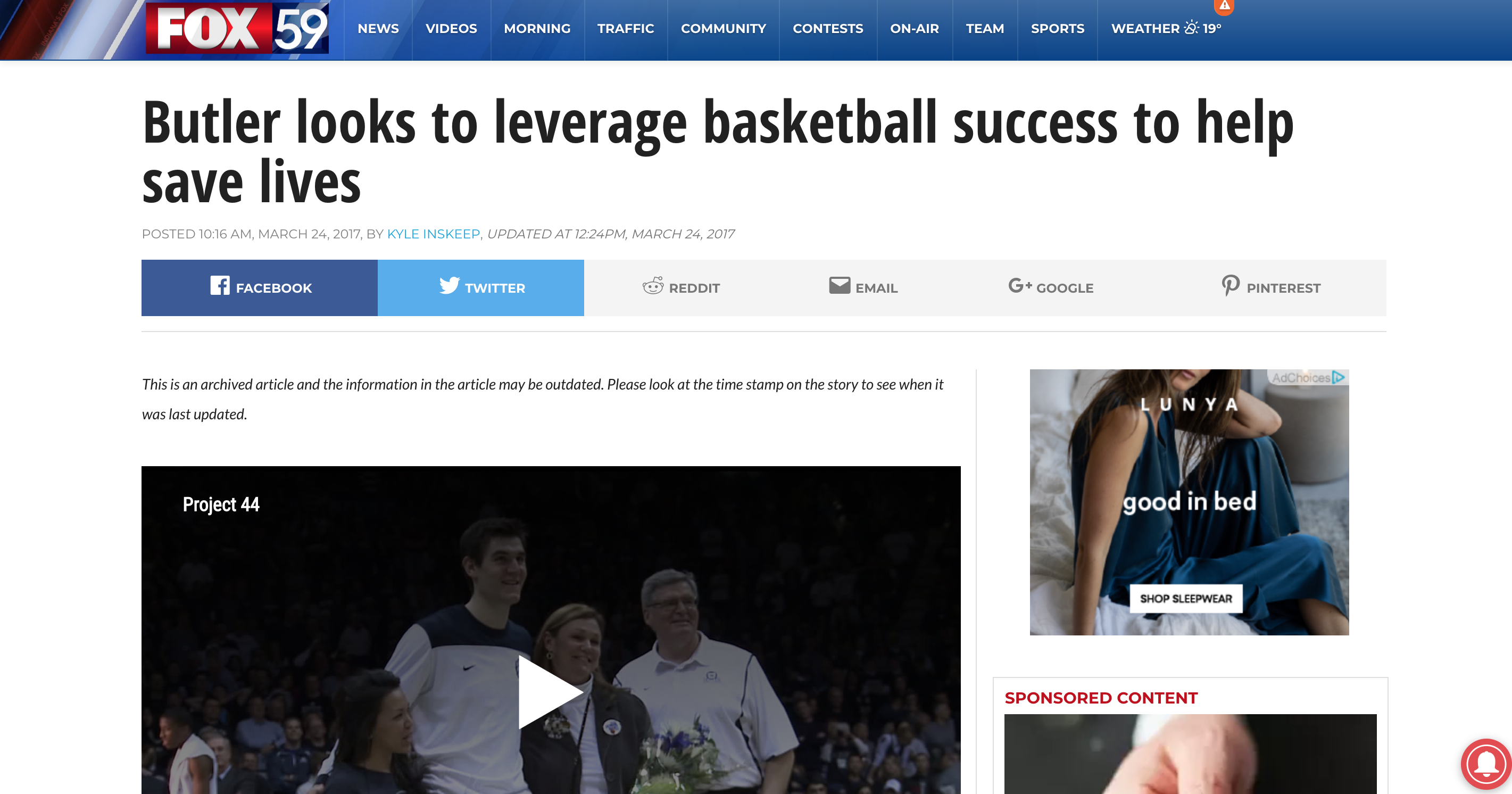The image size is (1512, 794).
Task: Open the SPORTS menu
Action: click(x=1057, y=29)
